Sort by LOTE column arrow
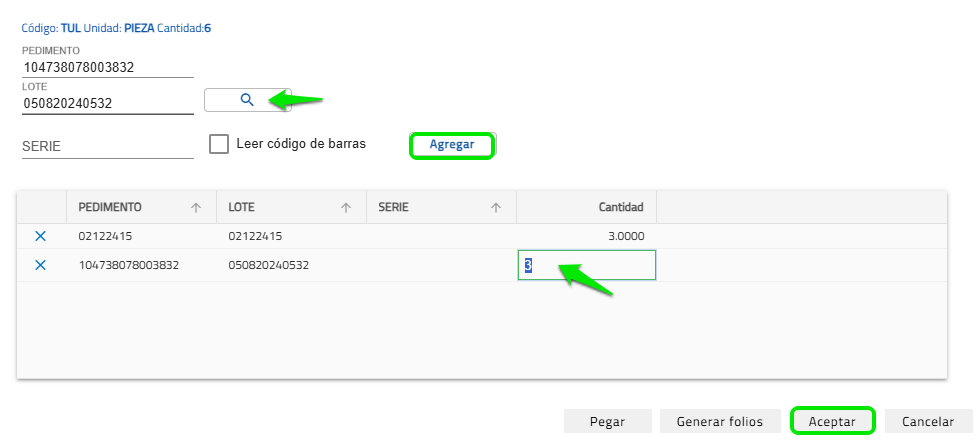Image resolution: width=979 pixels, height=440 pixels. [x=346, y=208]
